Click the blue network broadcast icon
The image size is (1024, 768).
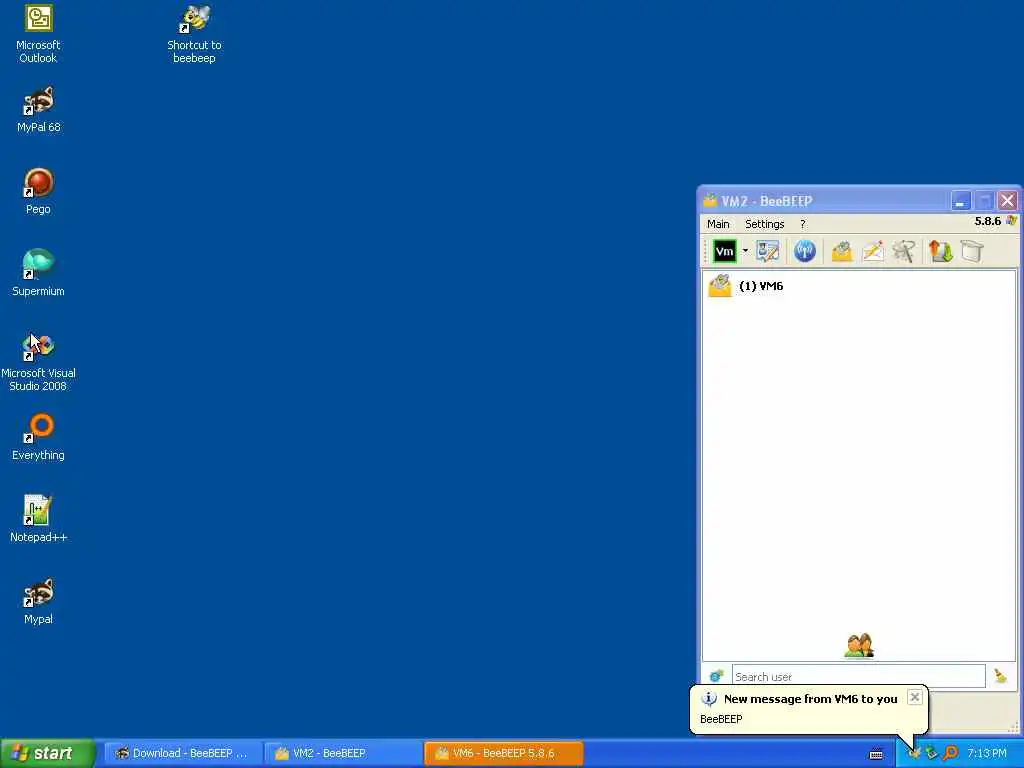pos(805,251)
